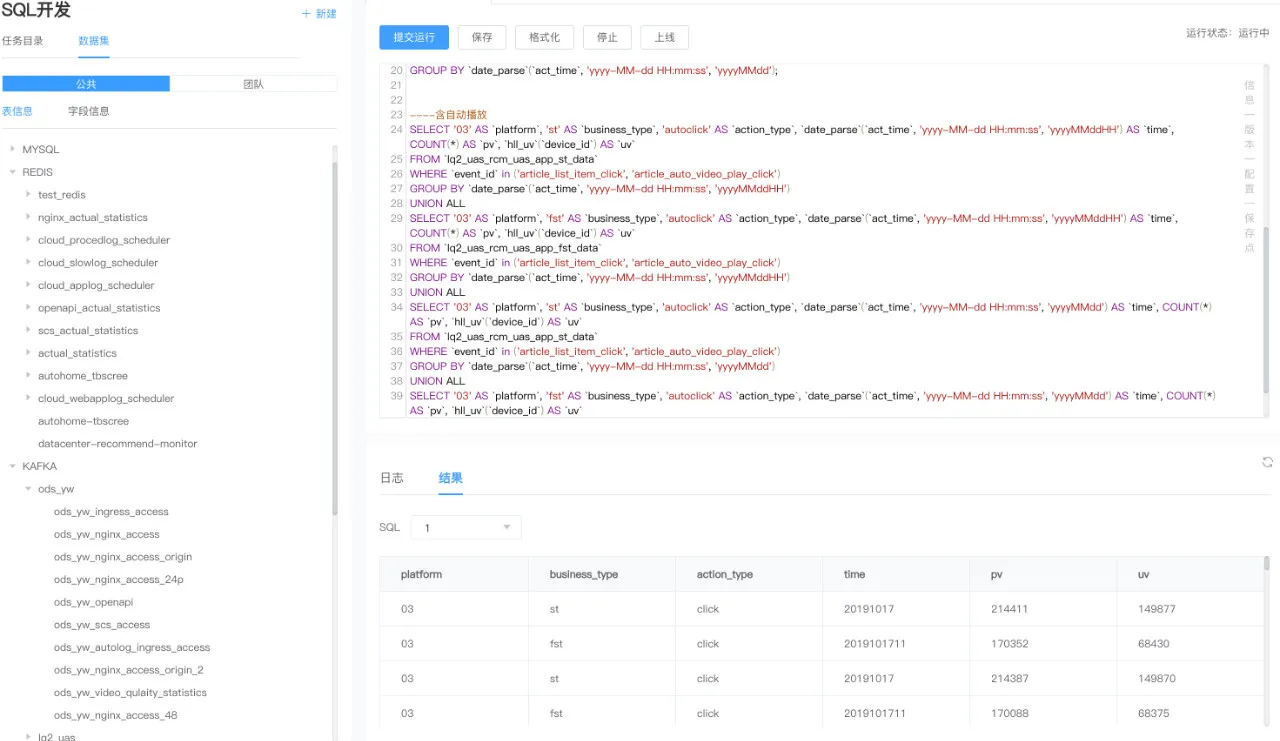Screen dimensions: 1280x741
Task: Select ods_yw_autolog_ingress_access table
Action: (132, 648)
